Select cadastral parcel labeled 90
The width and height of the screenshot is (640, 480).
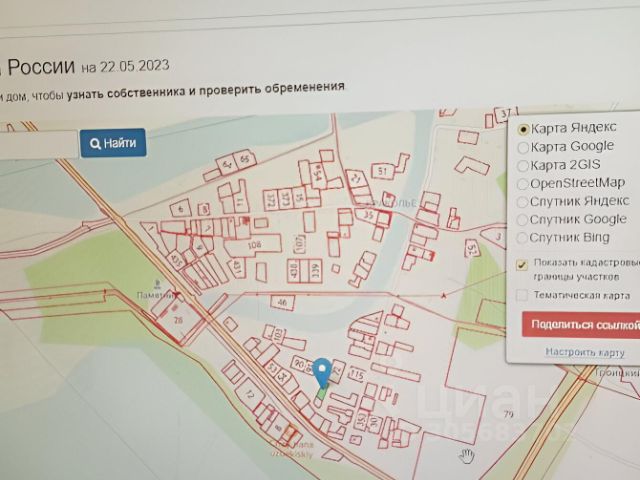299,363
